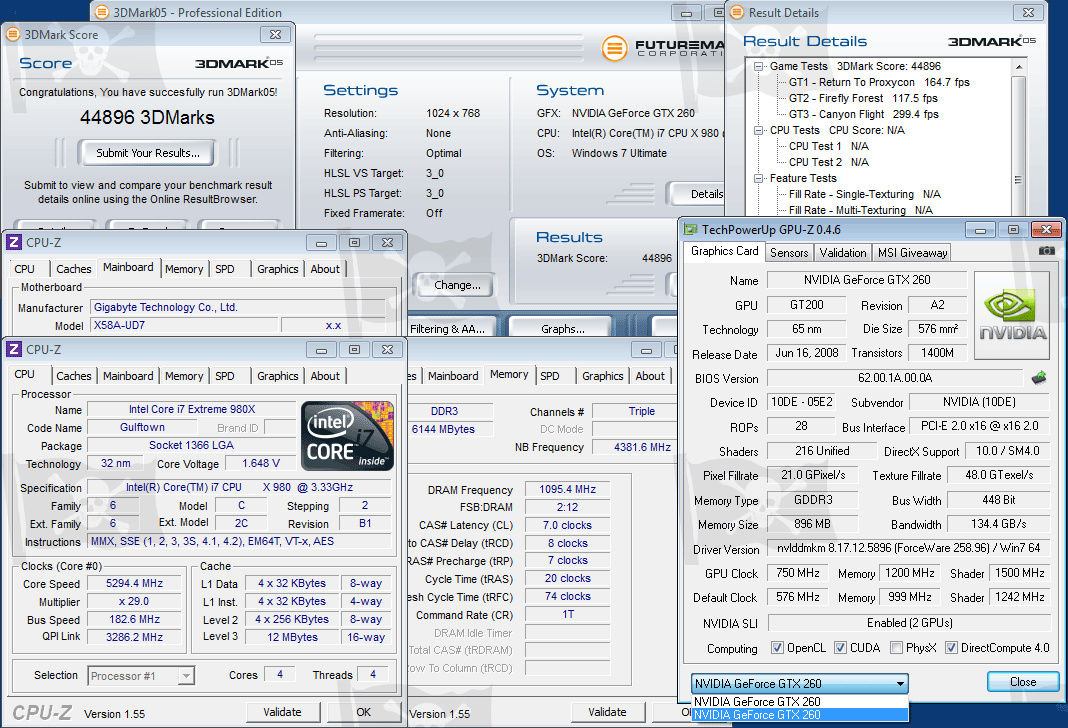Screen dimensions: 1068x728
Task: Open About tab in the CPU-Z CPU window
Action: pos(325,376)
